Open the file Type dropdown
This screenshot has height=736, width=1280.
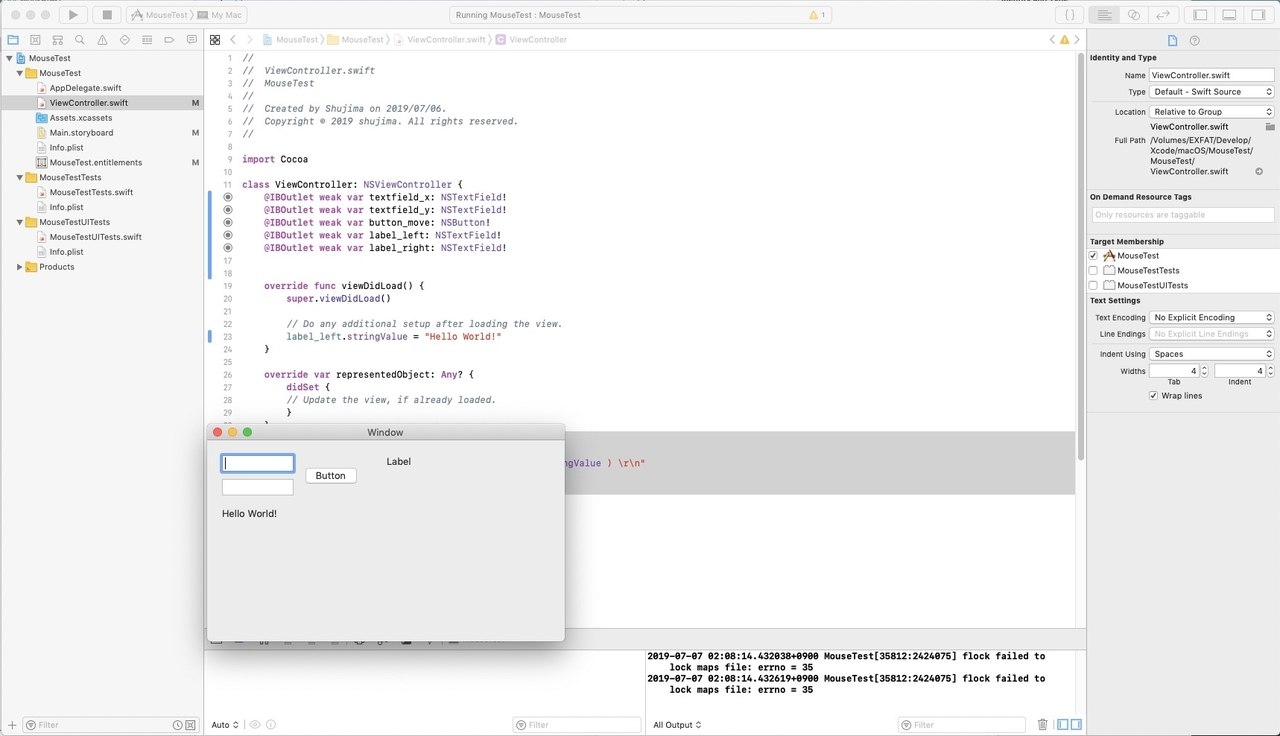(x=1212, y=92)
